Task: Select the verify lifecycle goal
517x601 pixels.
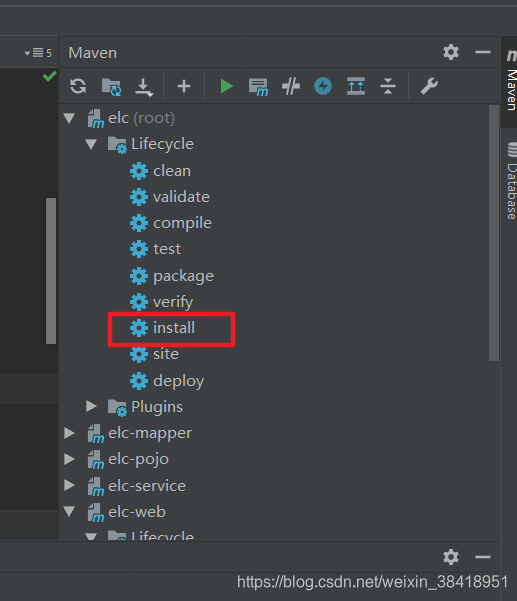Action: point(173,302)
